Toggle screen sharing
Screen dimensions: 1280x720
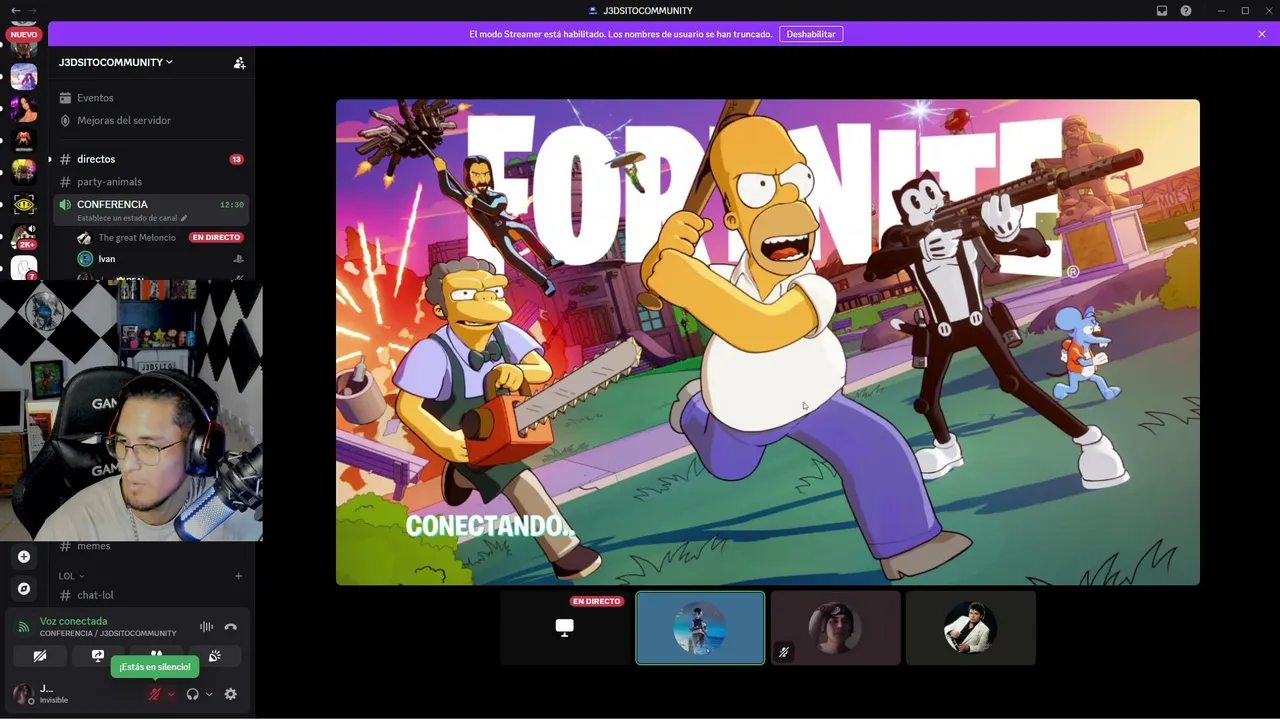click(98, 656)
